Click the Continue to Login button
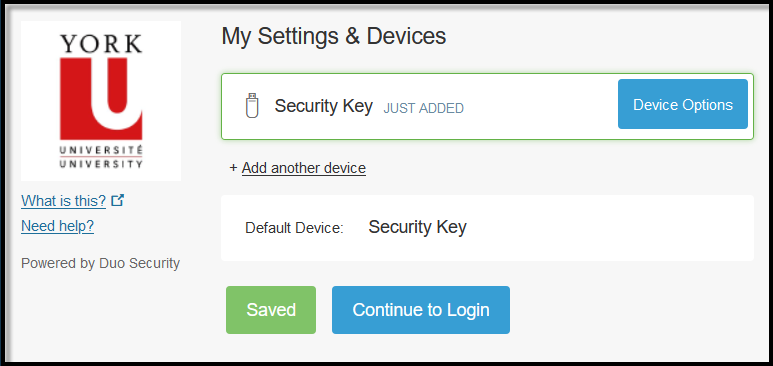 point(421,310)
